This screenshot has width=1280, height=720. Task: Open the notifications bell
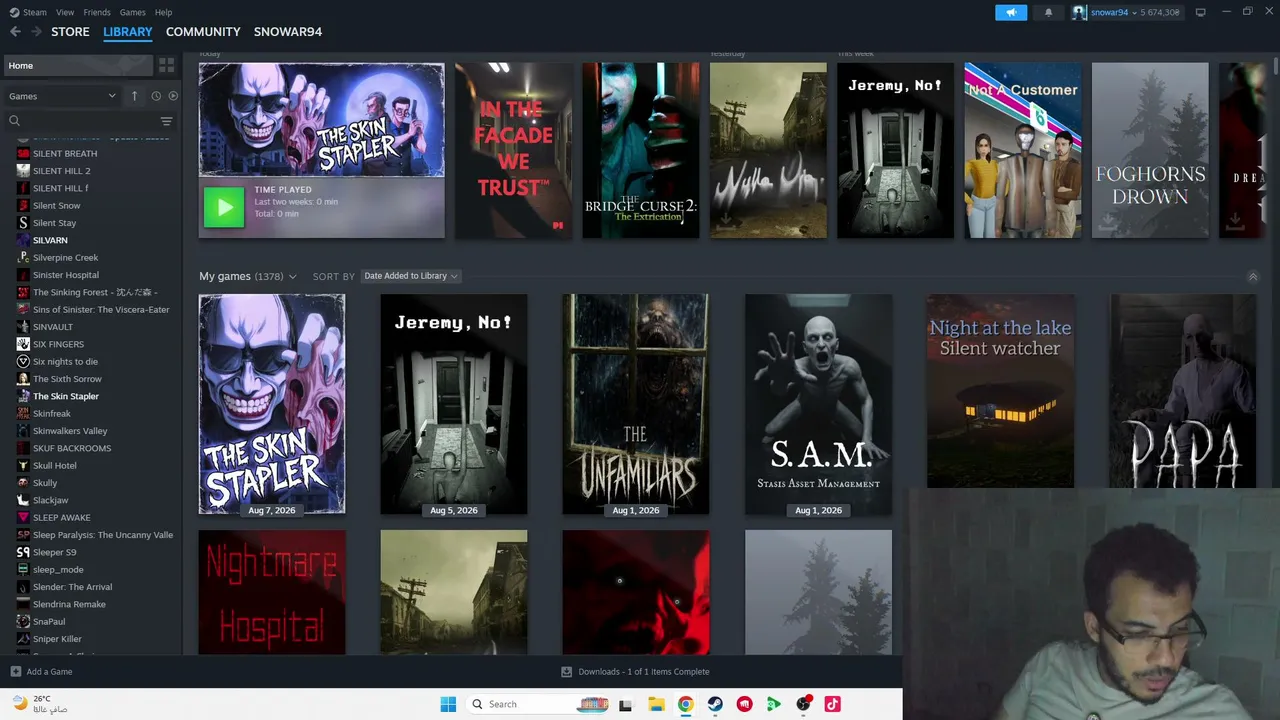click(x=1048, y=12)
